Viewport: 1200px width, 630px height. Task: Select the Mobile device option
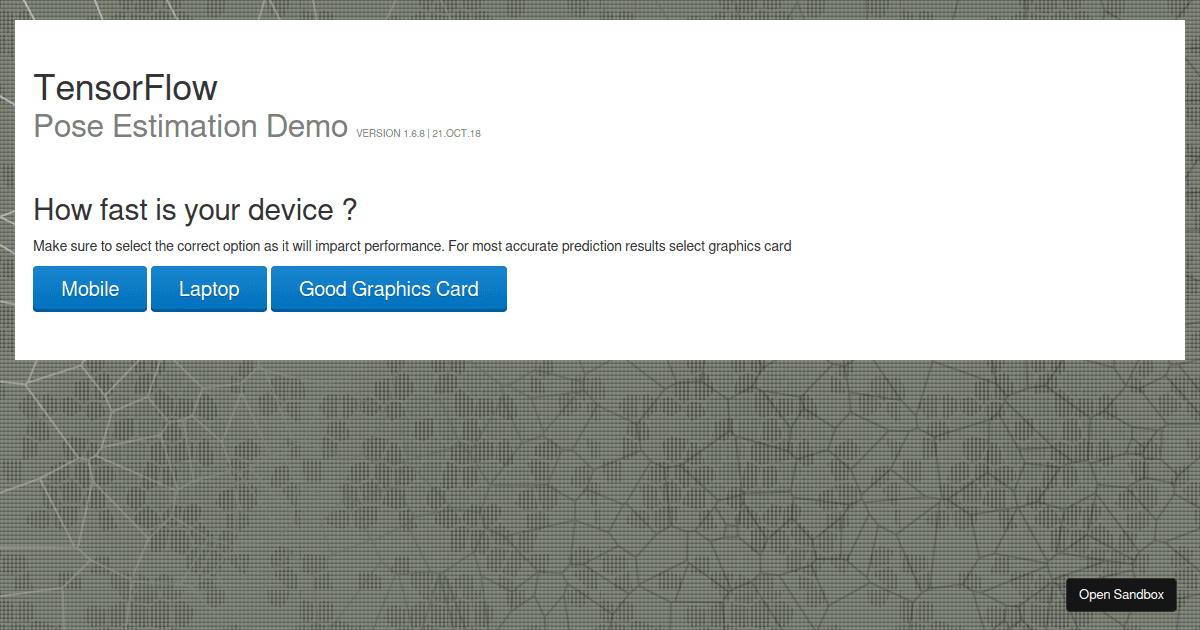[90, 289]
